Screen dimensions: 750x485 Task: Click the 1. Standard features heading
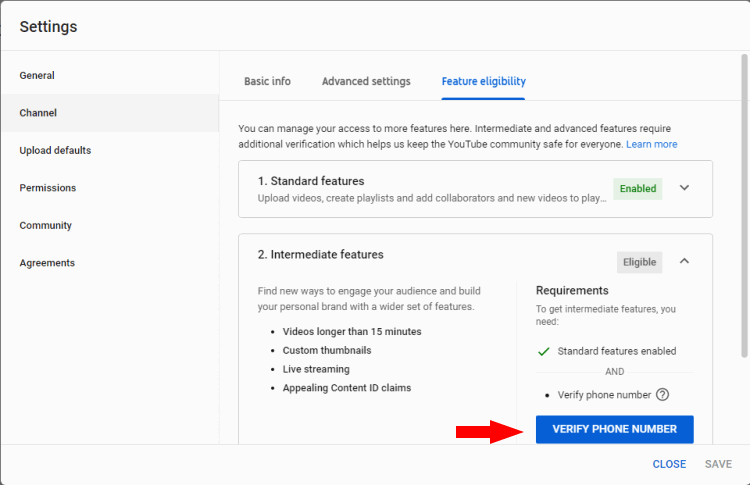[x=311, y=181]
